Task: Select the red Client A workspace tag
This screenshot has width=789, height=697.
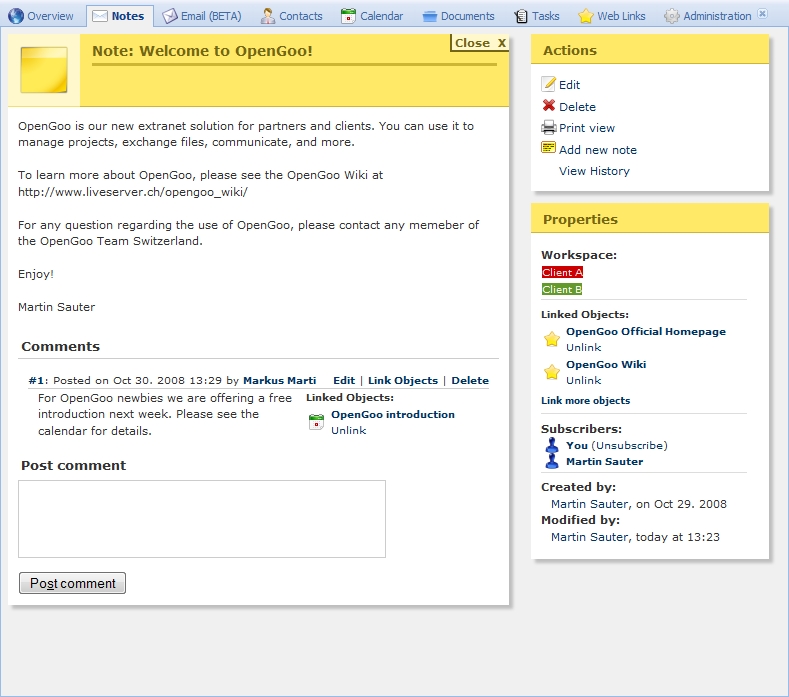Action: (562, 272)
